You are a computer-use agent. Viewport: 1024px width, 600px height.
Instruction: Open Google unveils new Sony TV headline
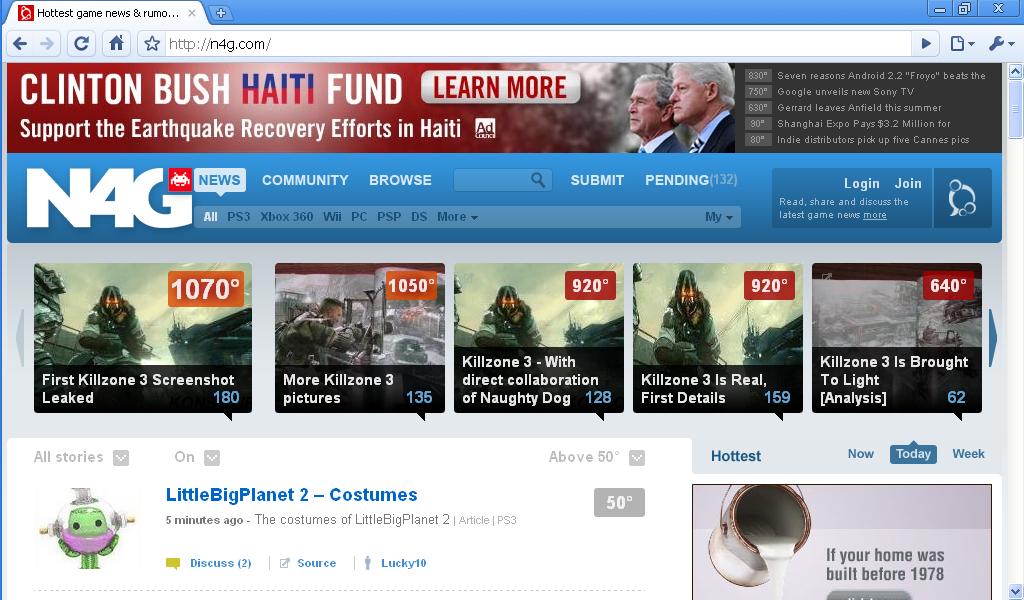[x=845, y=91]
